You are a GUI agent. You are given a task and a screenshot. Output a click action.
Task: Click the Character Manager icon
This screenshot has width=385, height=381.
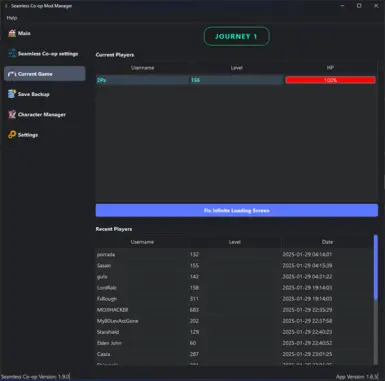coord(12,114)
